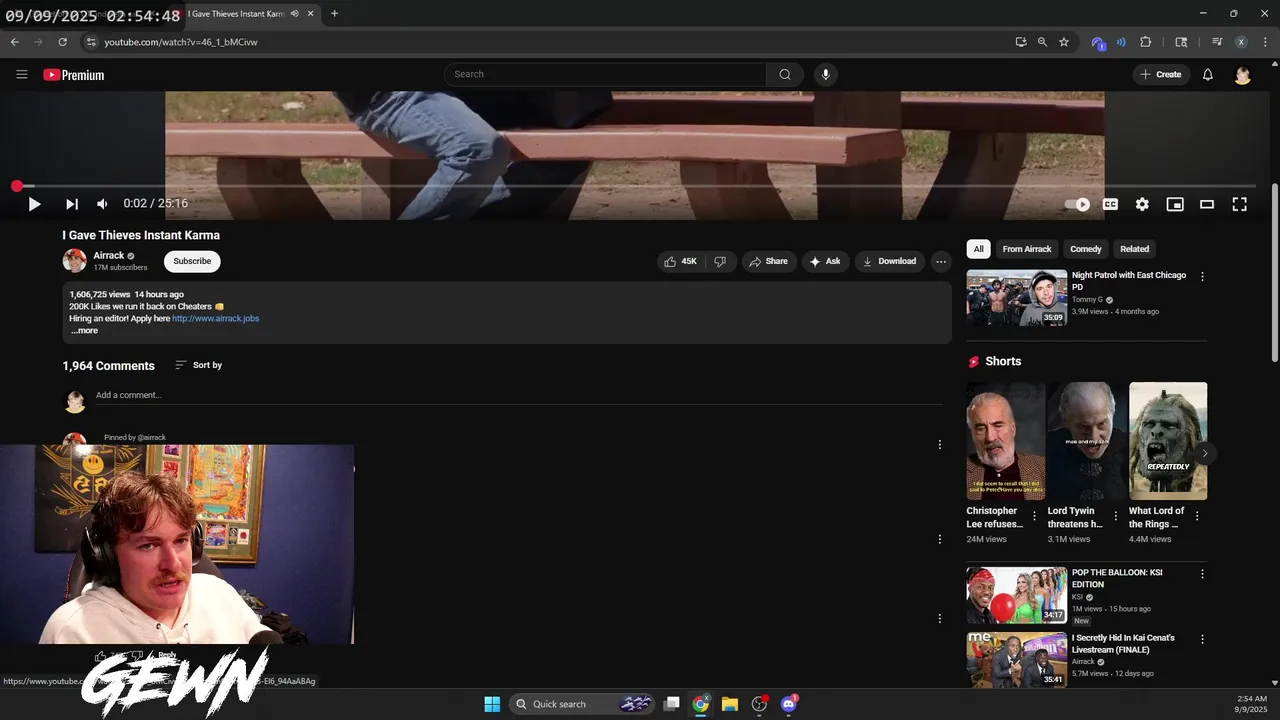The width and height of the screenshot is (1280, 720).
Task: Expand description with ...more
Action: point(84,330)
